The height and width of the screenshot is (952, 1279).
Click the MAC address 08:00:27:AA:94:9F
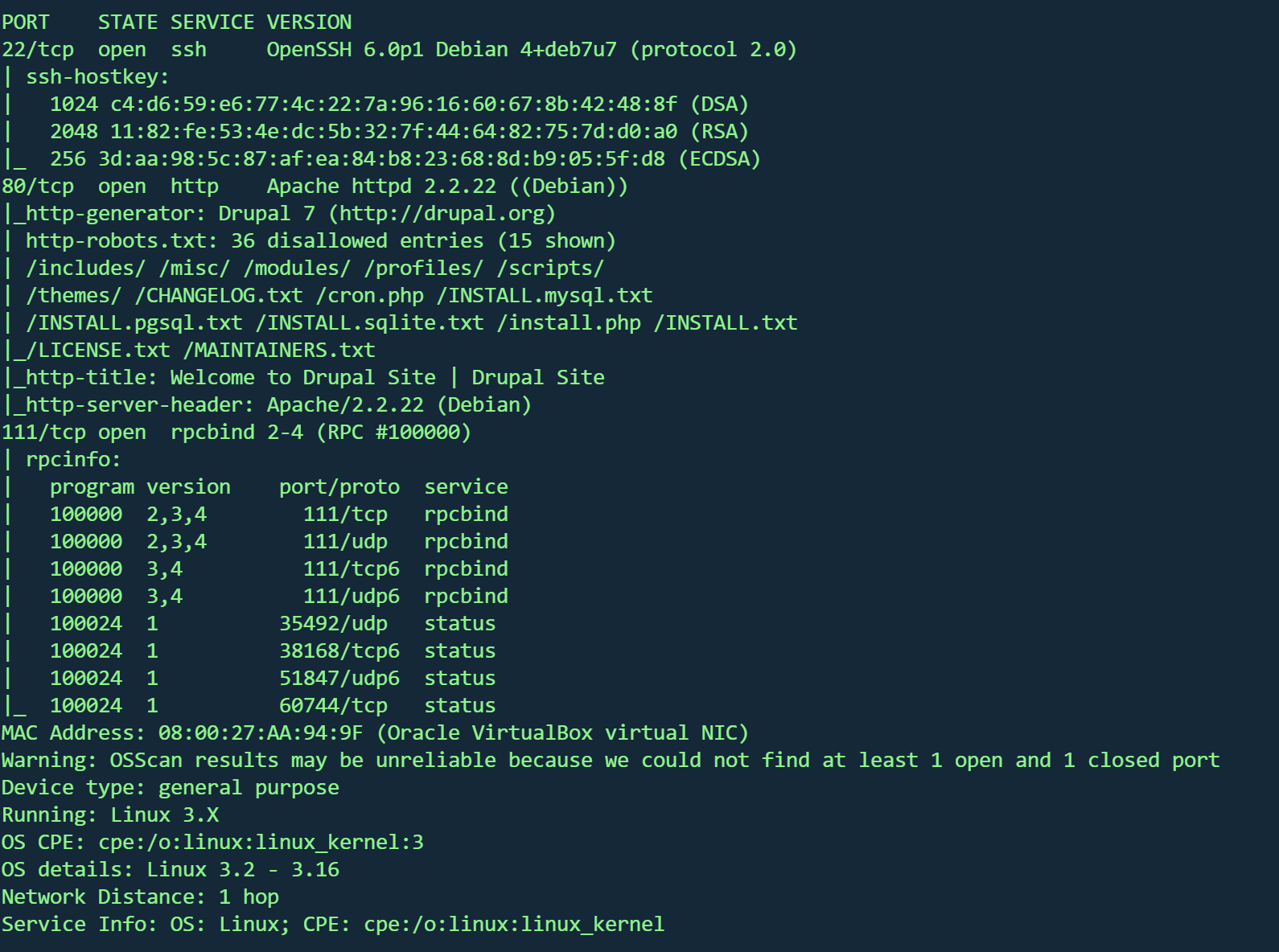click(261, 733)
